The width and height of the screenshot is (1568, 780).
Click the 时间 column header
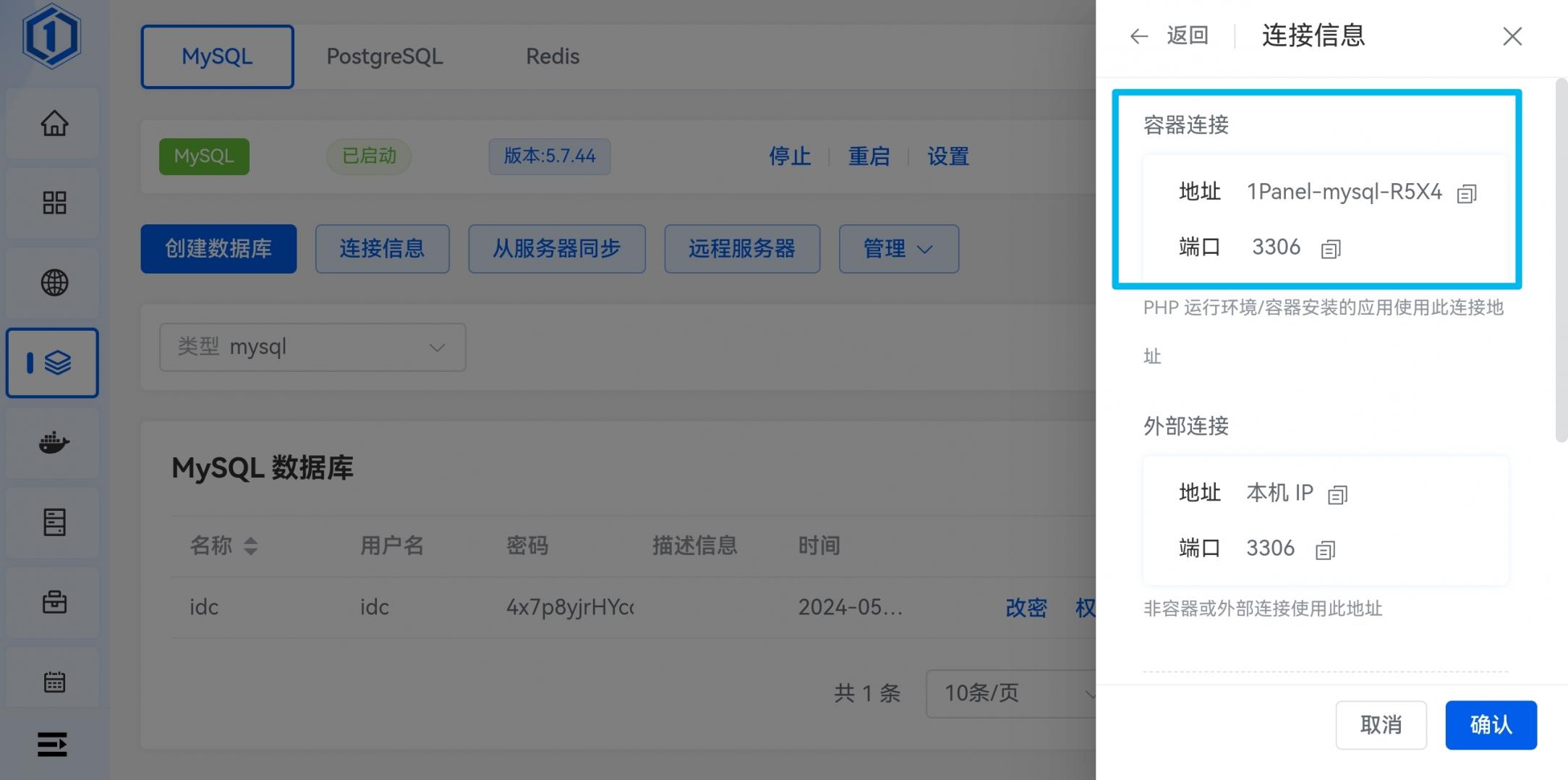point(819,546)
